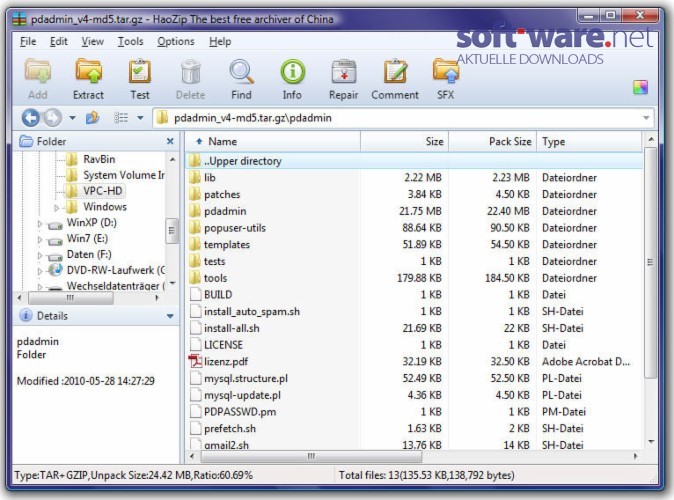Select the ..Upper directory row
The height and width of the screenshot is (500, 674).
pyautogui.click(x=414, y=161)
